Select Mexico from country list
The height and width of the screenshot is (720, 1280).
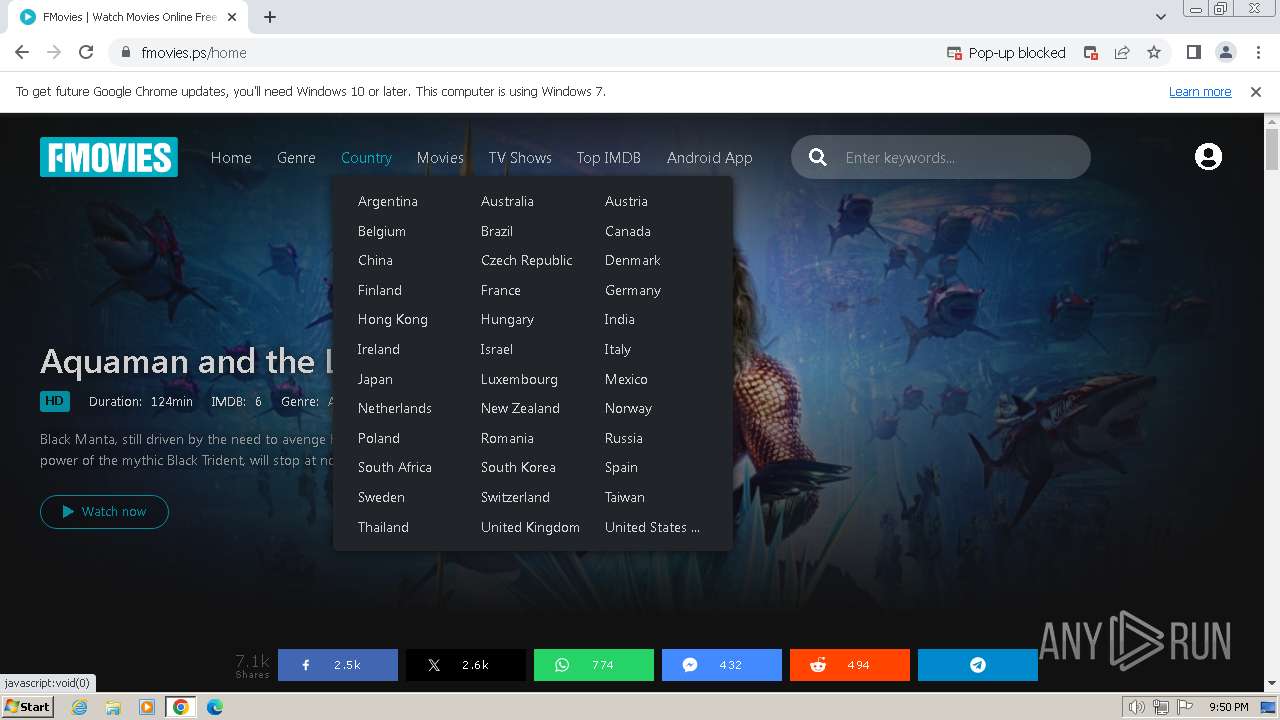[626, 379]
